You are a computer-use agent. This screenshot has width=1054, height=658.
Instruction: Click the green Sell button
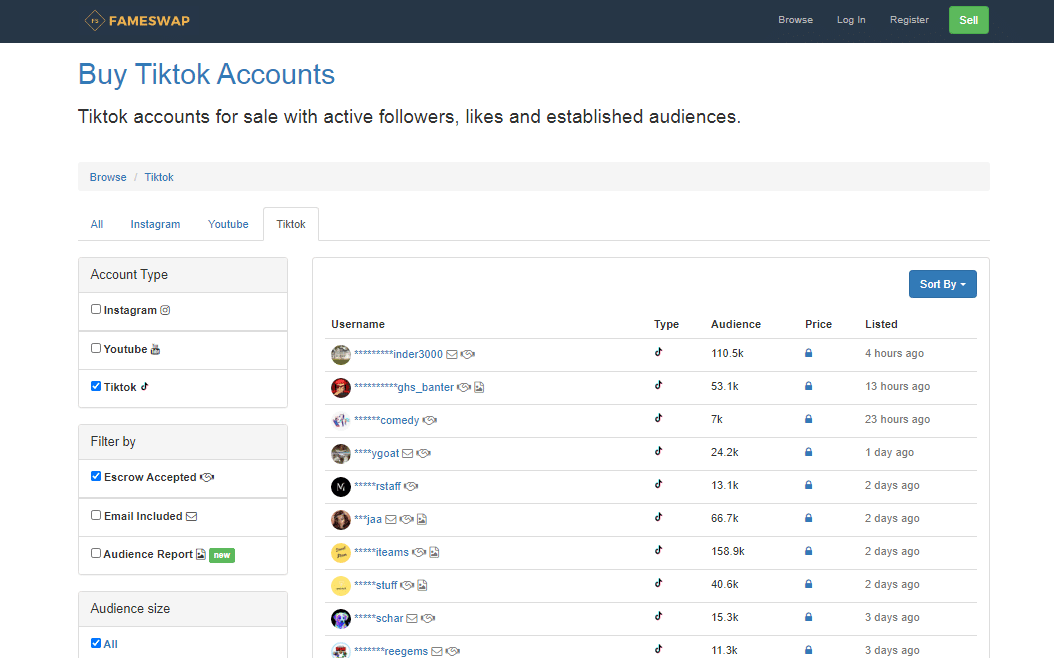(969, 20)
